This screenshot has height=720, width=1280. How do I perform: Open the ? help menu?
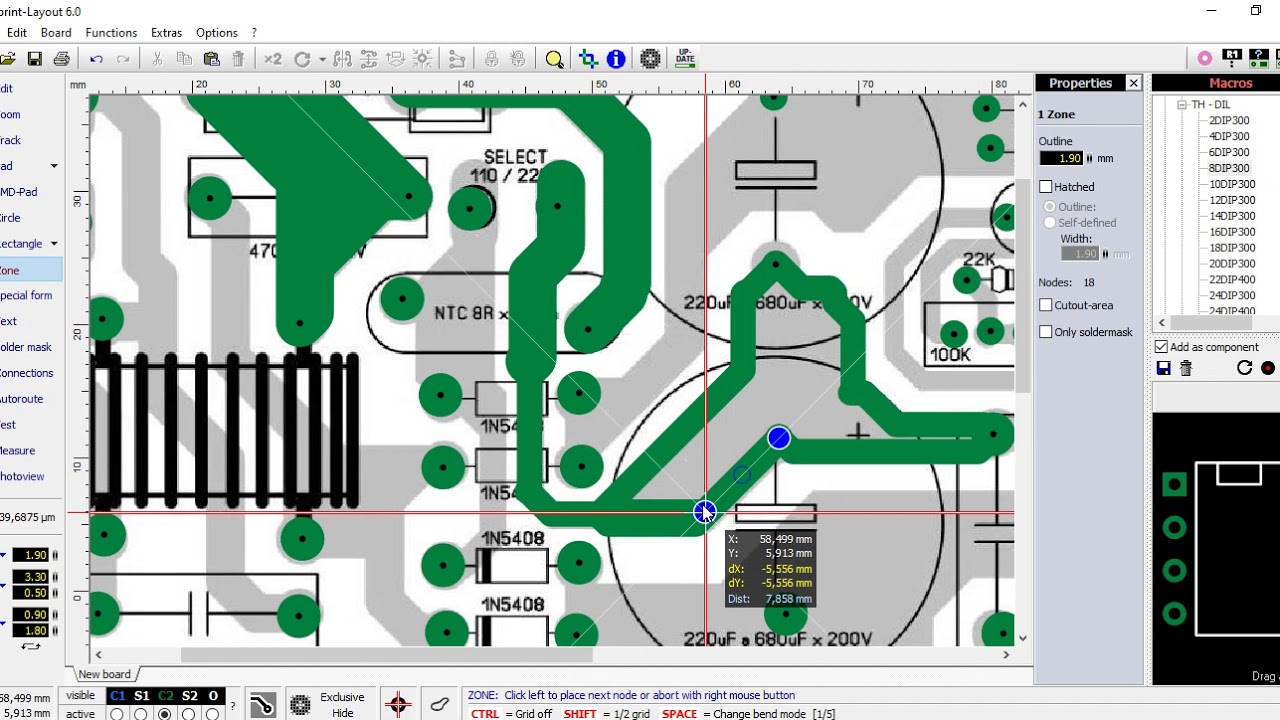pyautogui.click(x=254, y=33)
